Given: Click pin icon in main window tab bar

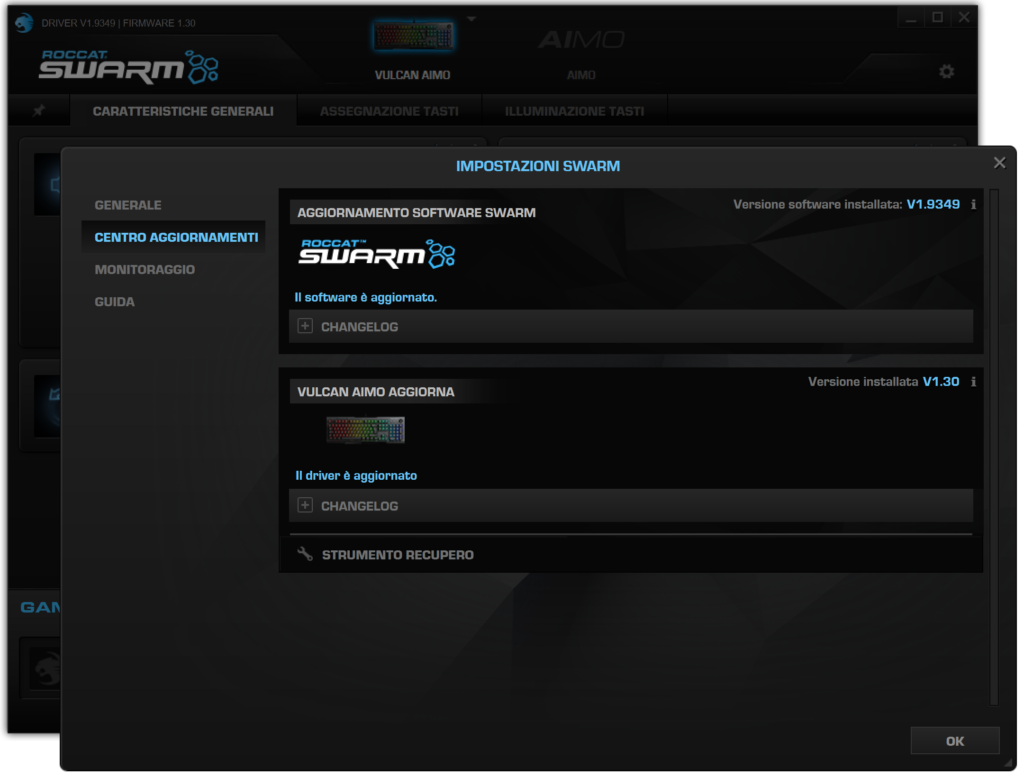Looking at the screenshot, I should [x=39, y=111].
